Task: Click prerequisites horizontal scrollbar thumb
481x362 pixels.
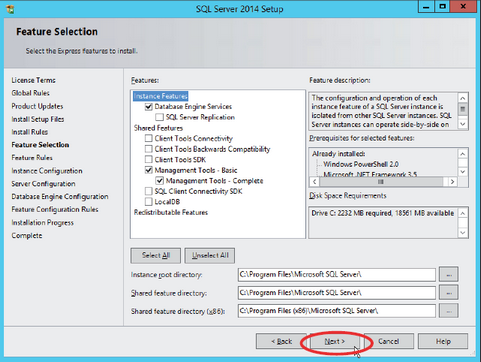Action: pos(381,182)
